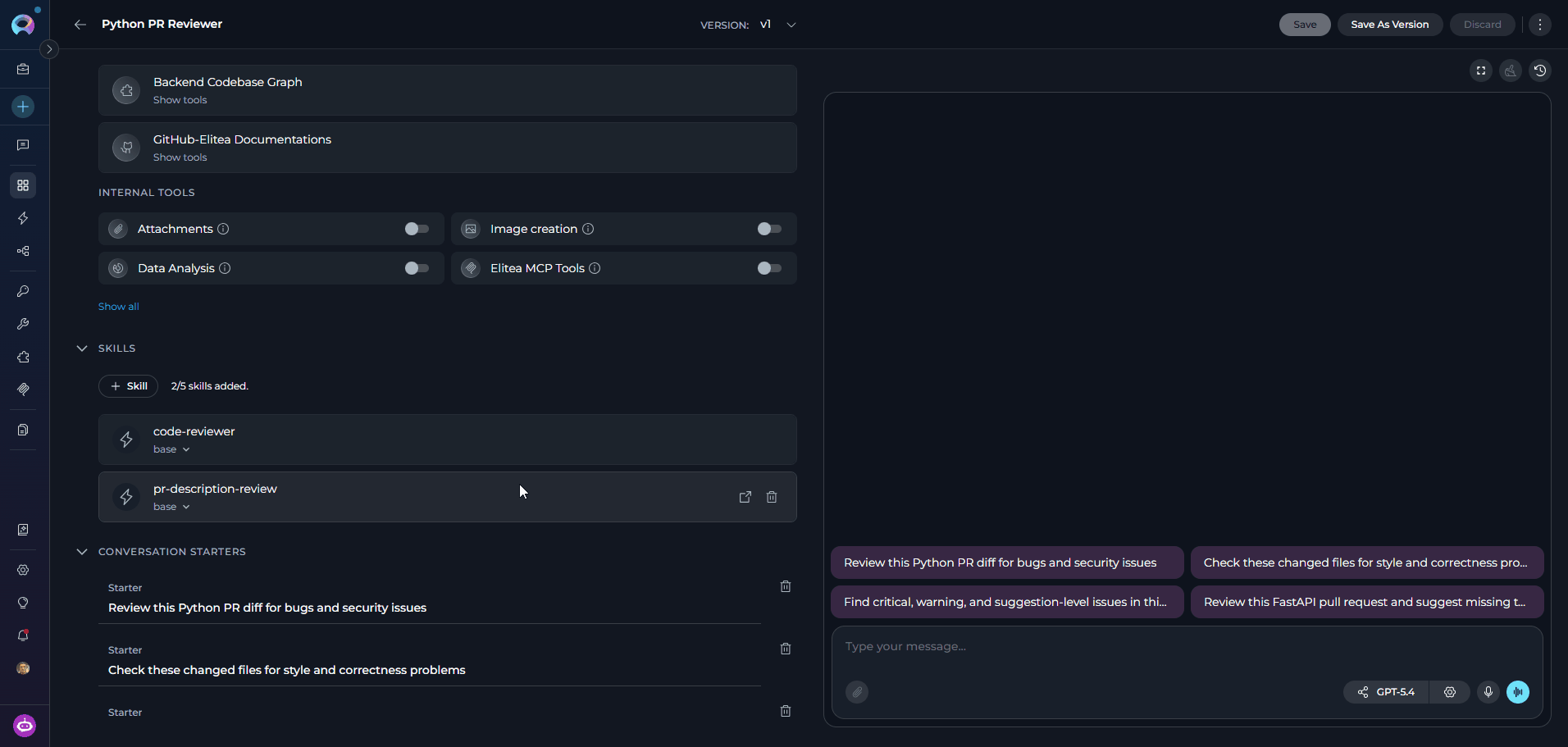Click Show all internal tools link

[x=119, y=307]
